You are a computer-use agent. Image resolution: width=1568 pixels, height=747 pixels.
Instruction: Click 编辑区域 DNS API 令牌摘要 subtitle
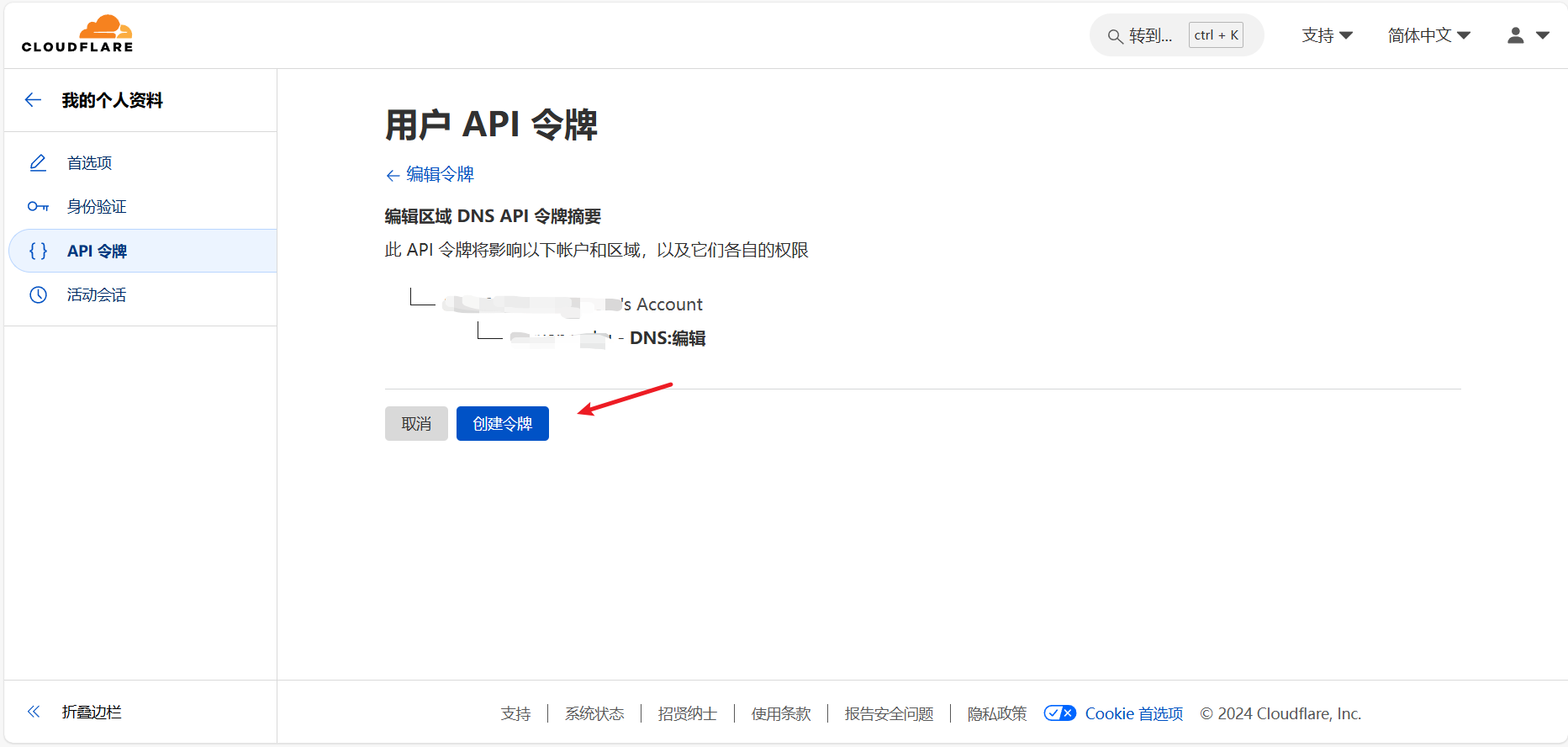[493, 216]
